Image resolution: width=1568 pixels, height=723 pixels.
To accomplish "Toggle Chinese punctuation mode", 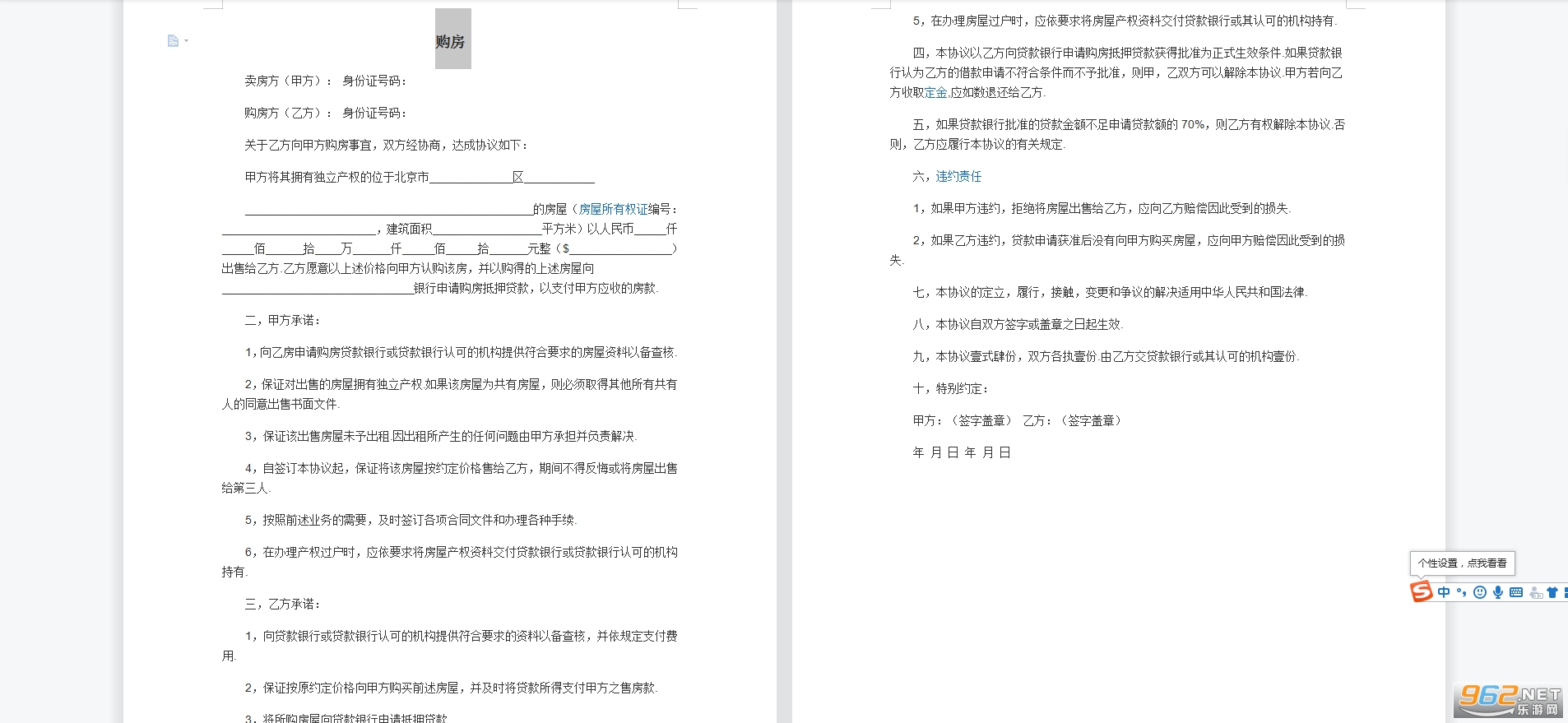I will point(1461,592).
